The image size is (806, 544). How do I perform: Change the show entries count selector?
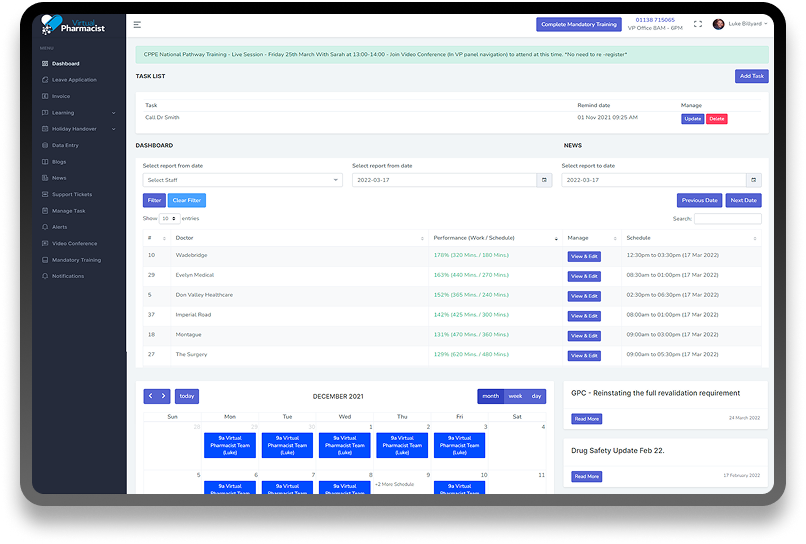(x=169, y=219)
